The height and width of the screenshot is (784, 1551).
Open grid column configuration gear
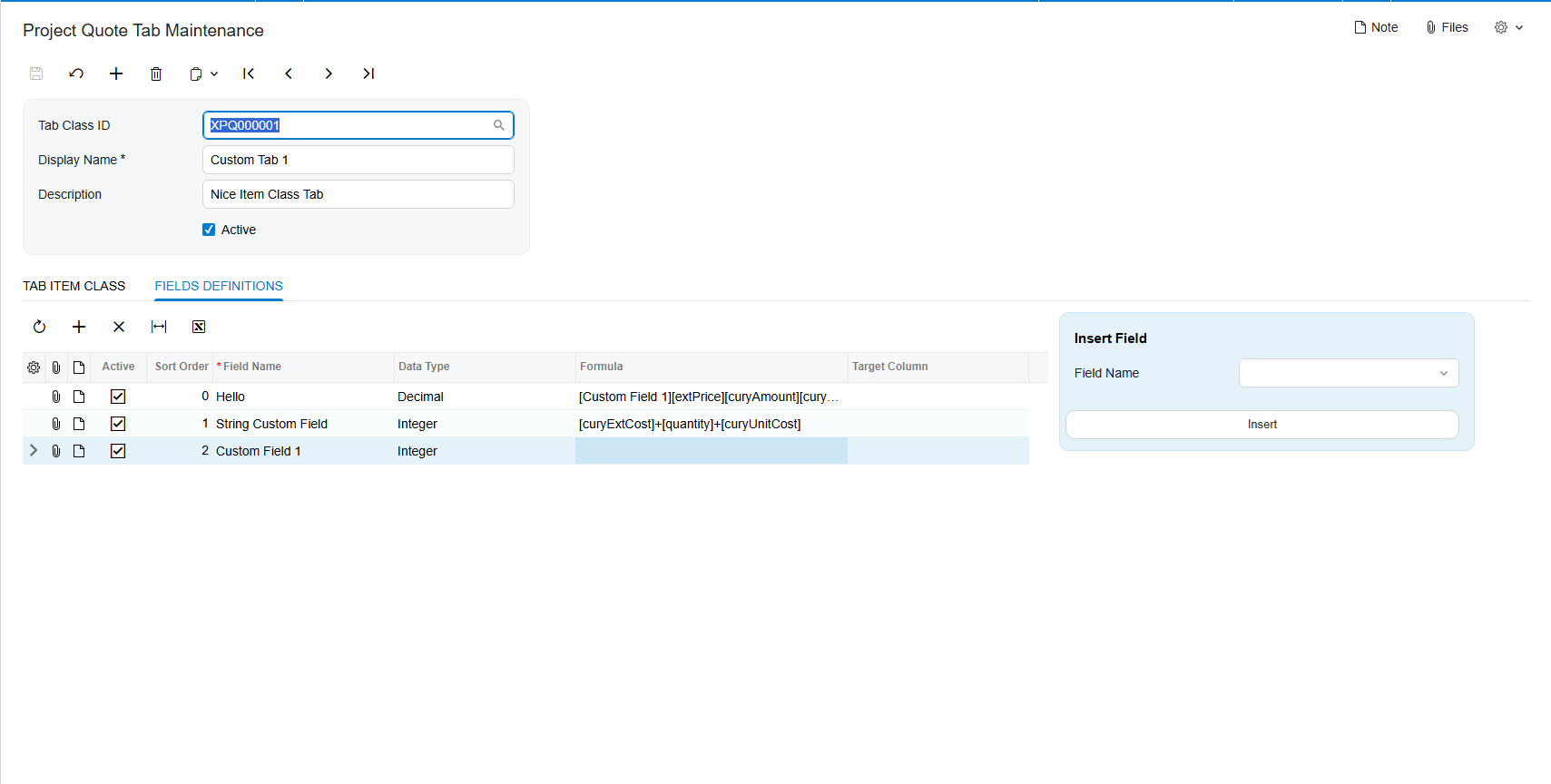coord(34,367)
